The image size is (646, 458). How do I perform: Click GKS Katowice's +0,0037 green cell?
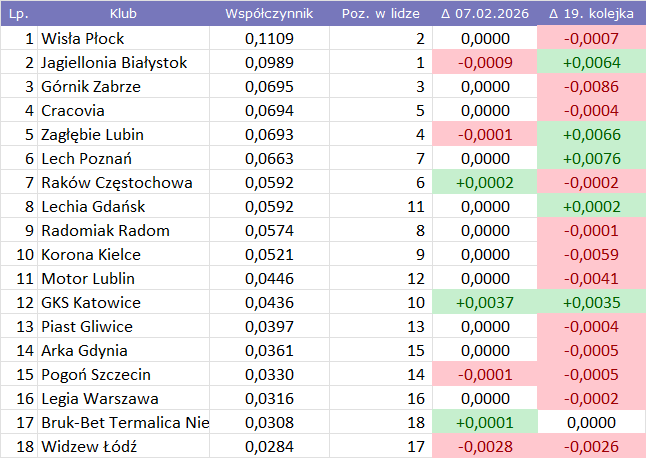point(484,303)
